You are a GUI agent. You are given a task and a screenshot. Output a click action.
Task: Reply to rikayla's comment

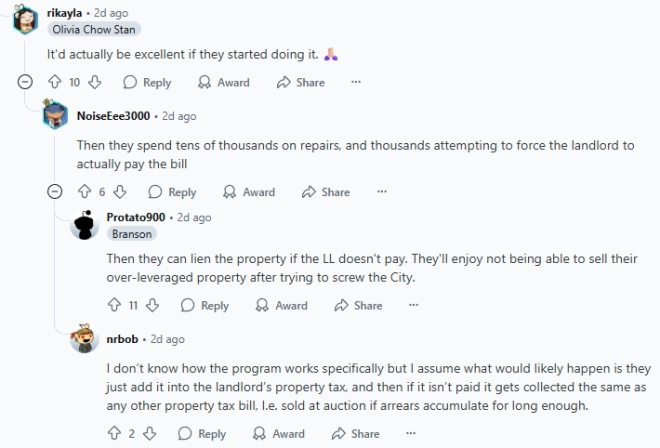(x=147, y=82)
